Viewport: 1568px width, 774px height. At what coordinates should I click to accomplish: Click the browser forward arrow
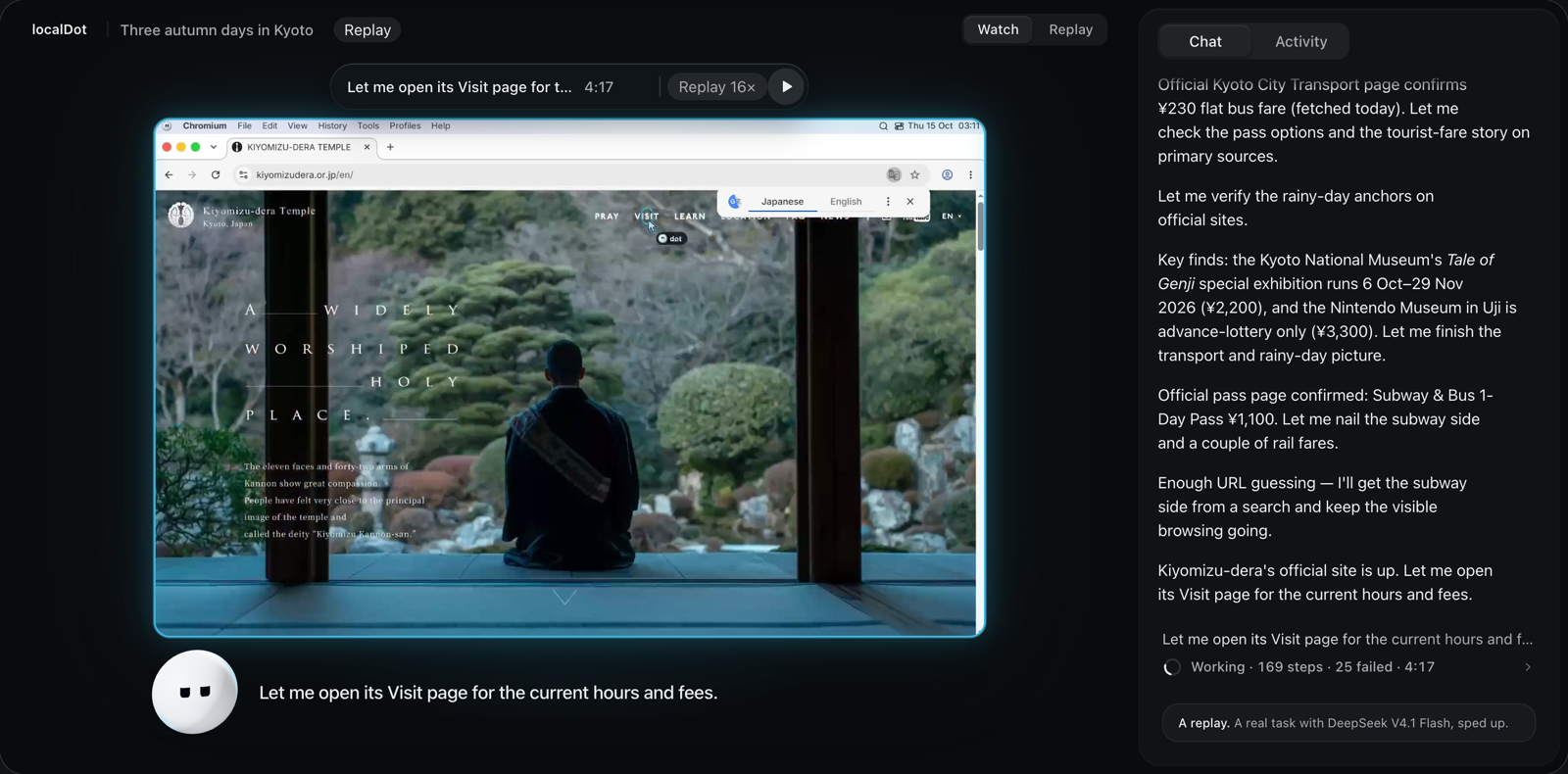(192, 175)
